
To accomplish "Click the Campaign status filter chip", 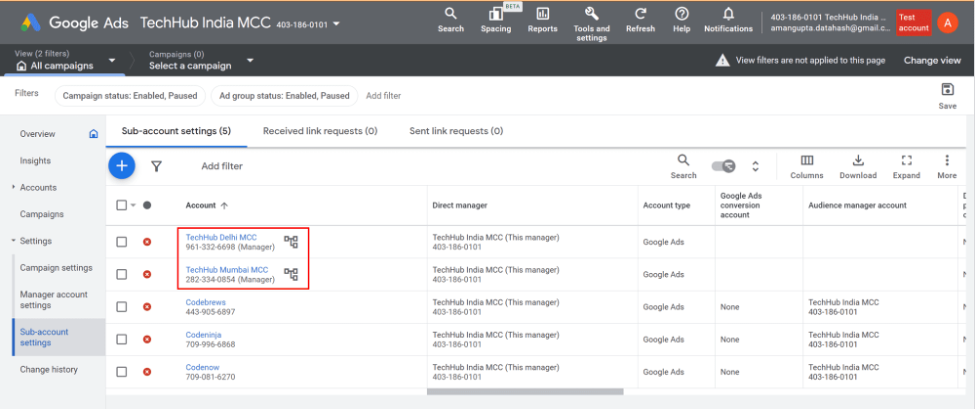I will (x=130, y=96).
